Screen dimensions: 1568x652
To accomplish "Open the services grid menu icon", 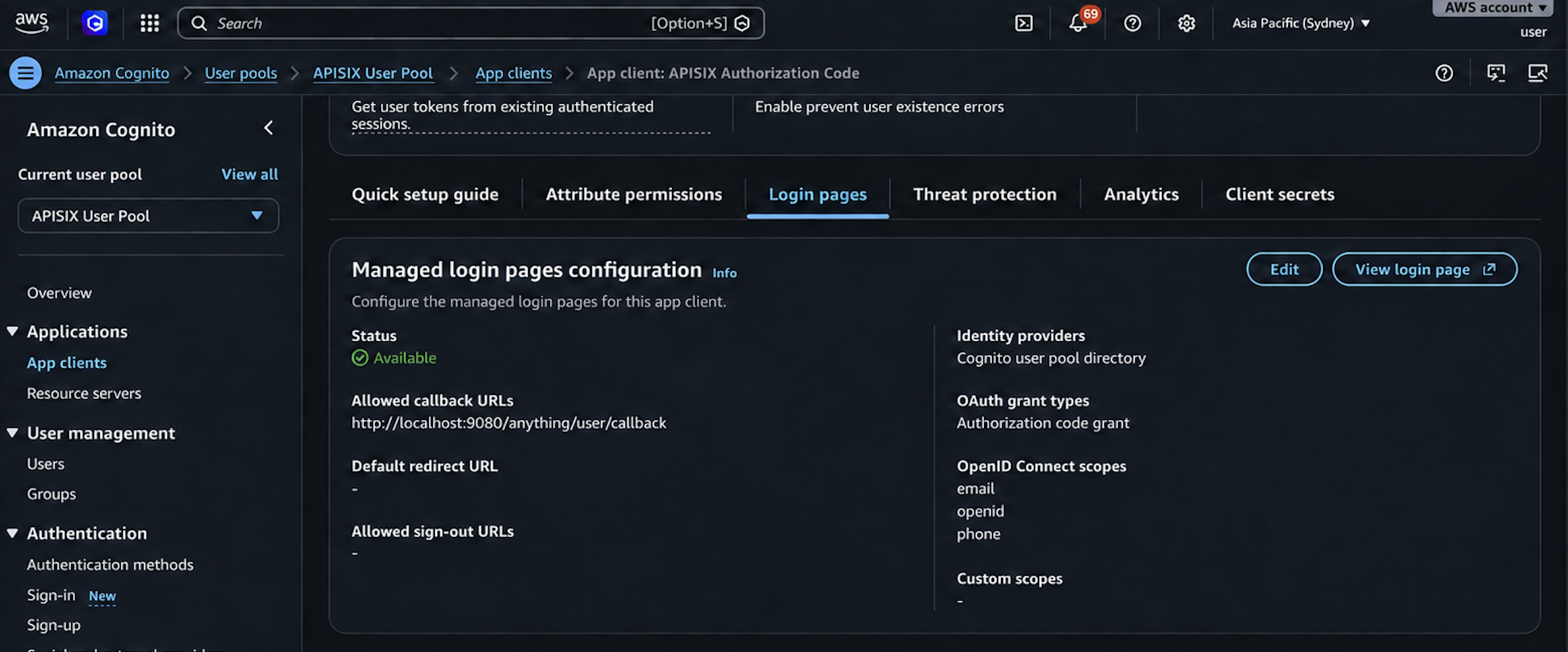I will (150, 23).
